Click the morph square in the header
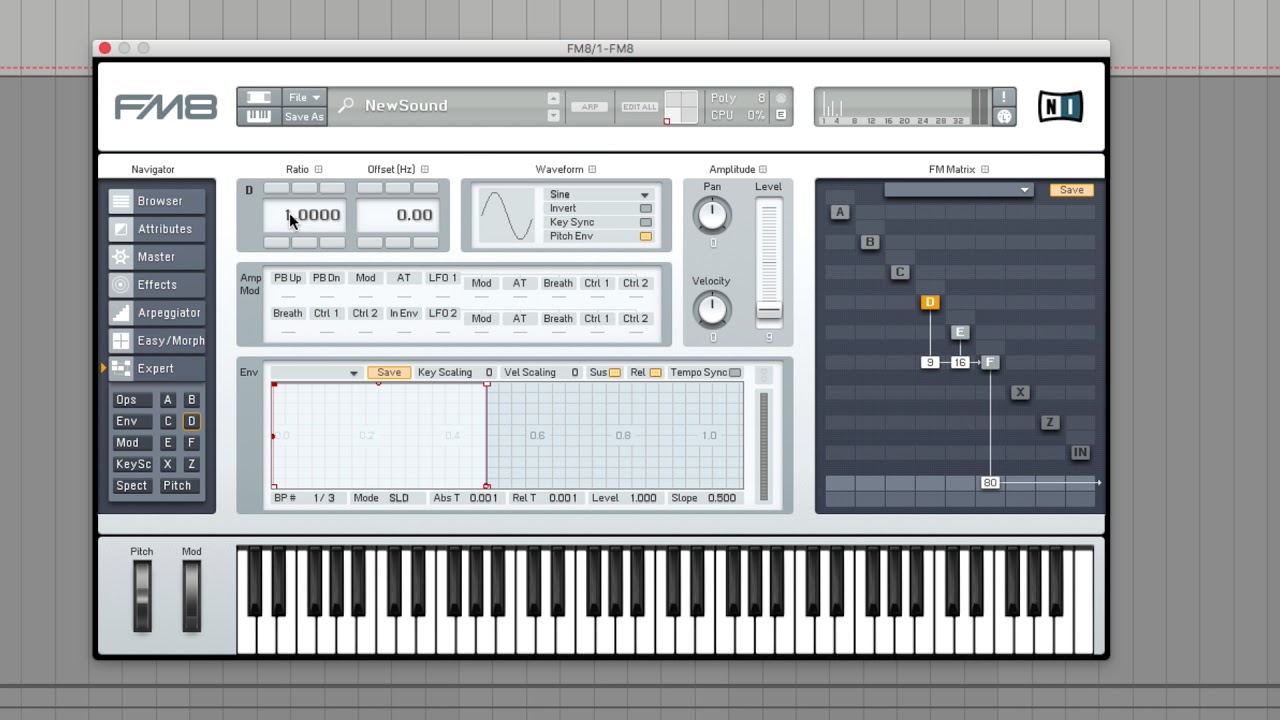 tap(682, 107)
